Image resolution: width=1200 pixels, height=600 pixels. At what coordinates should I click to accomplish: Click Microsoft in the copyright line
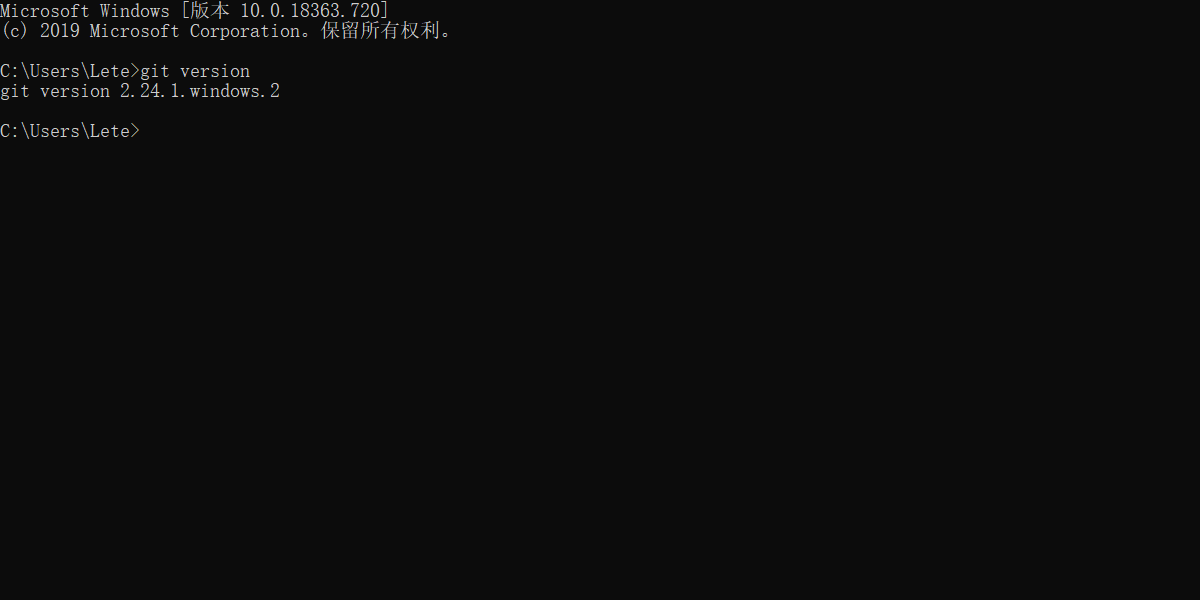[135, 31]
